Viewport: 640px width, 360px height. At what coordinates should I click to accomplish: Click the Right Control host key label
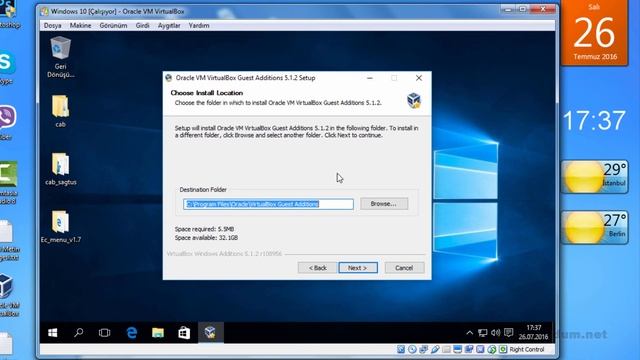527,349
